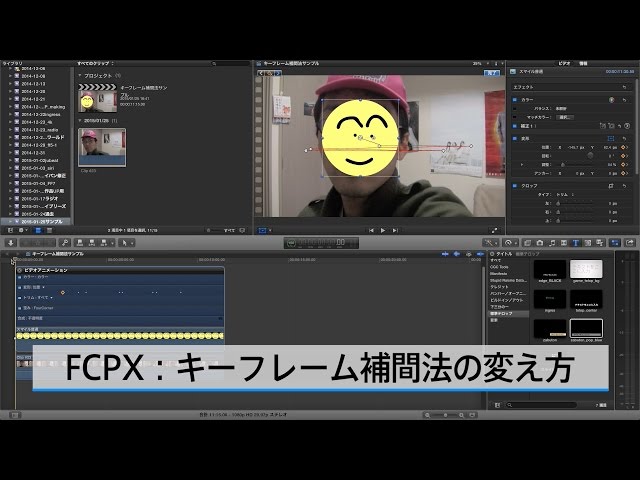The image size is (640, 480).
Task: Open the Retime speed menu
Action: pos(510,243)
